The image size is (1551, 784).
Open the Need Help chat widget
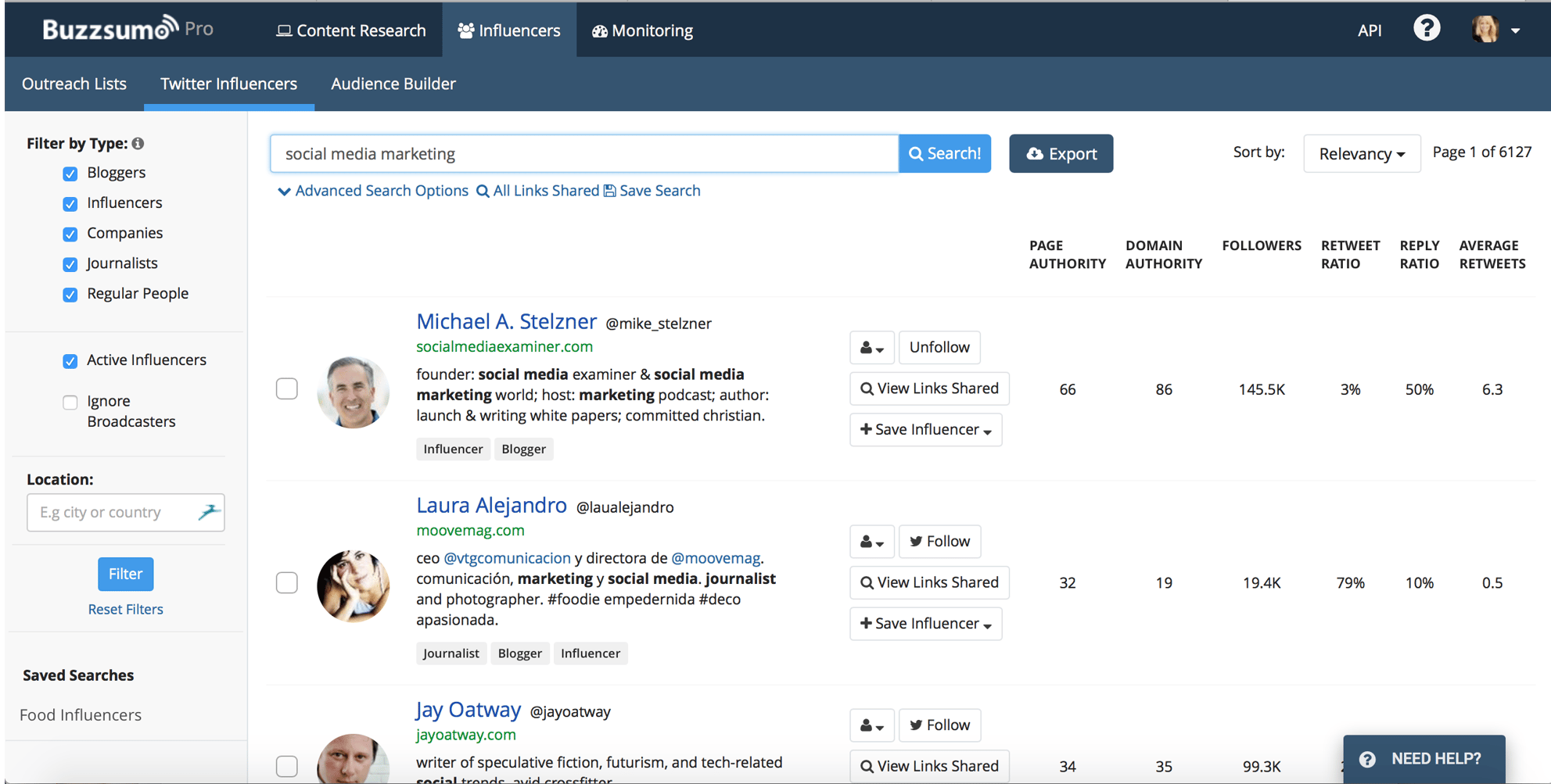[x=1424, y=759]
